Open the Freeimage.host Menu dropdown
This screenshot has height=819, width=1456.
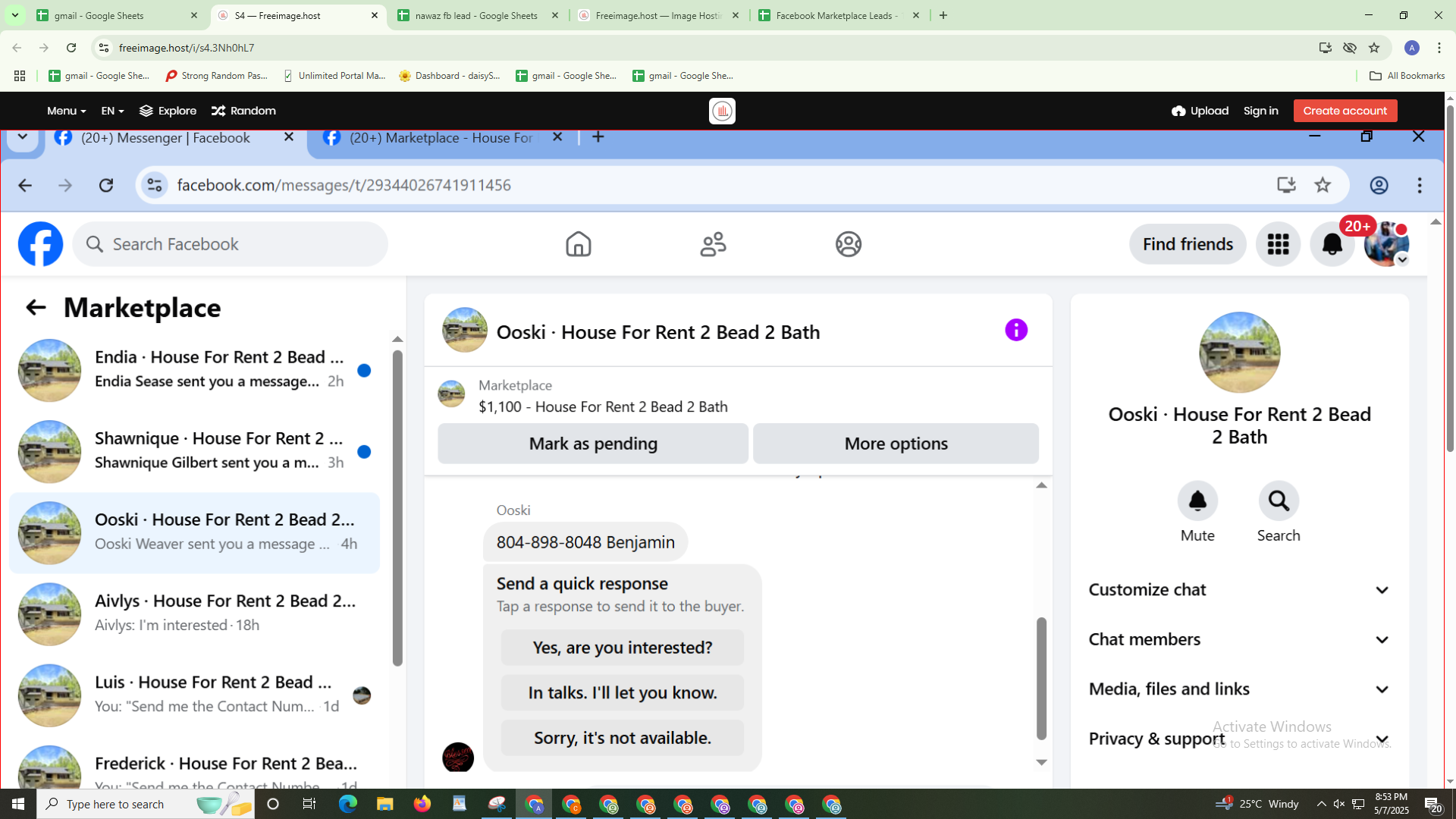coord(66,111)
